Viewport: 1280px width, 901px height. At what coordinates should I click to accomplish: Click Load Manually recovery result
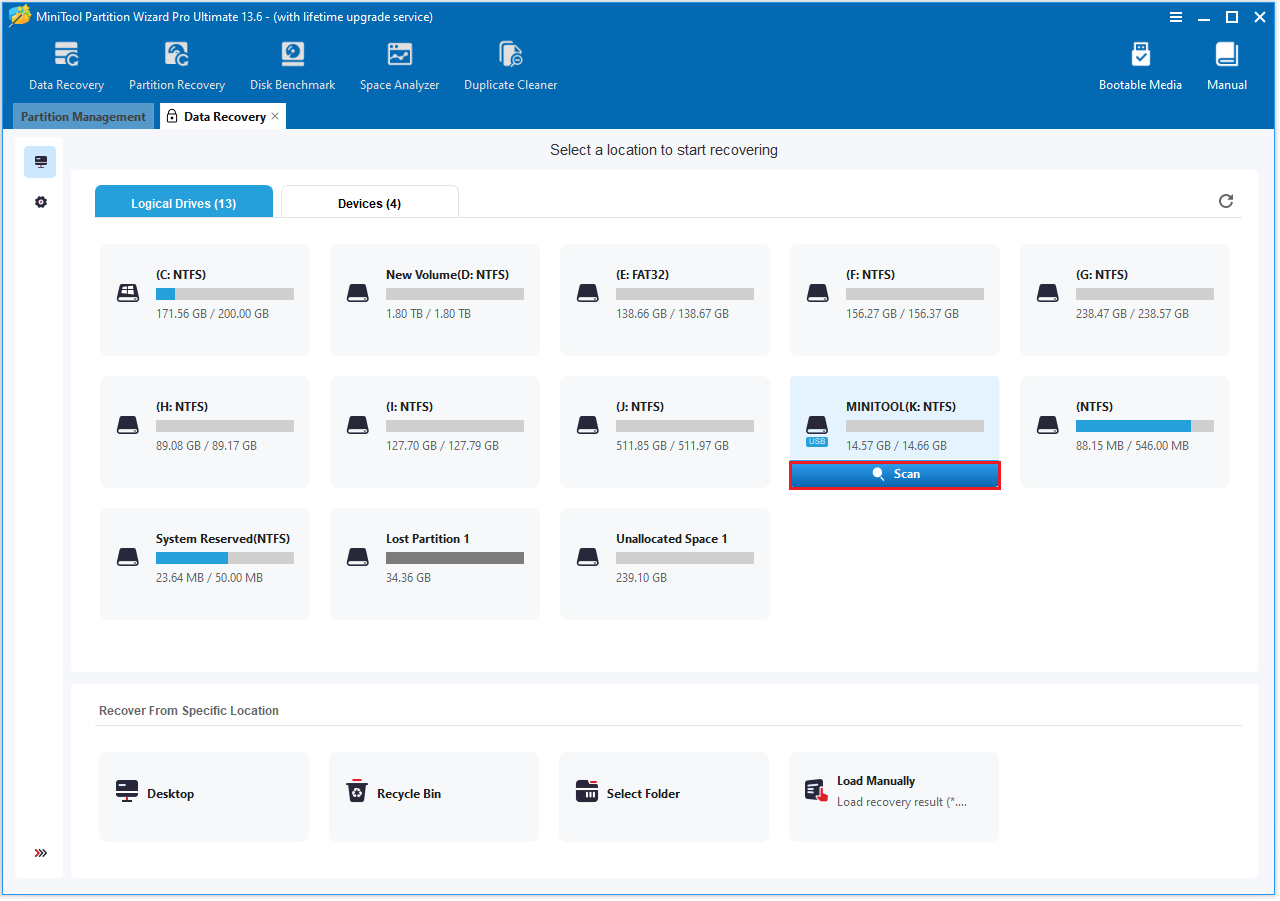(x=894, y=797)
